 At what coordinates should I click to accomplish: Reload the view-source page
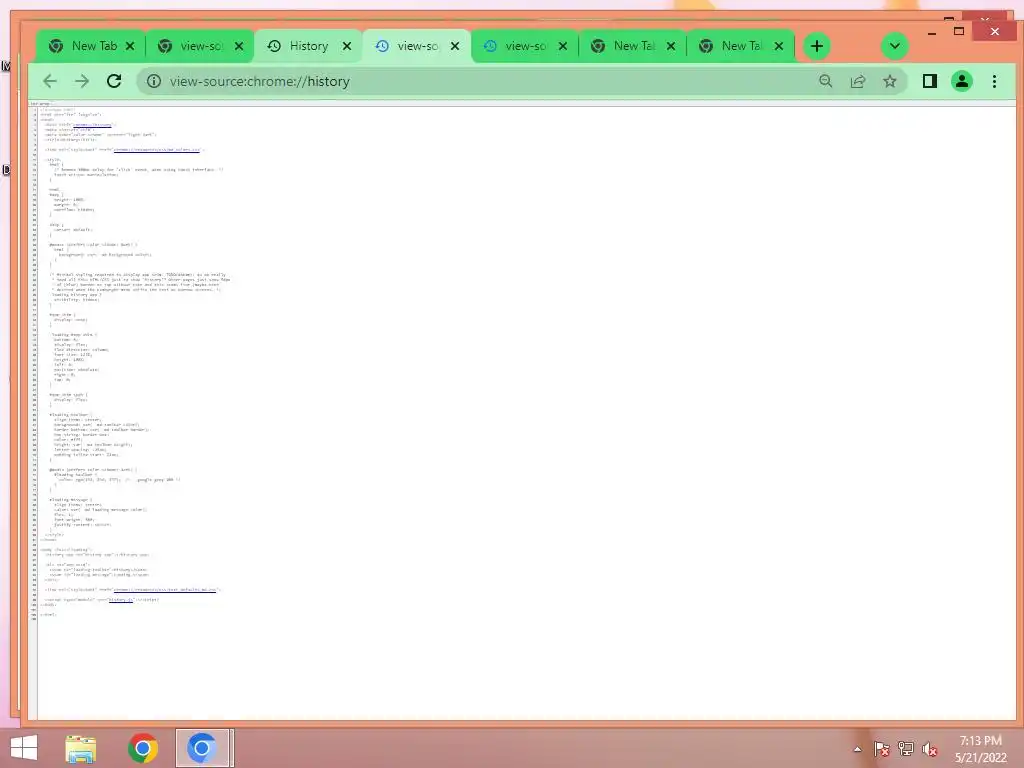coord(114,81)
